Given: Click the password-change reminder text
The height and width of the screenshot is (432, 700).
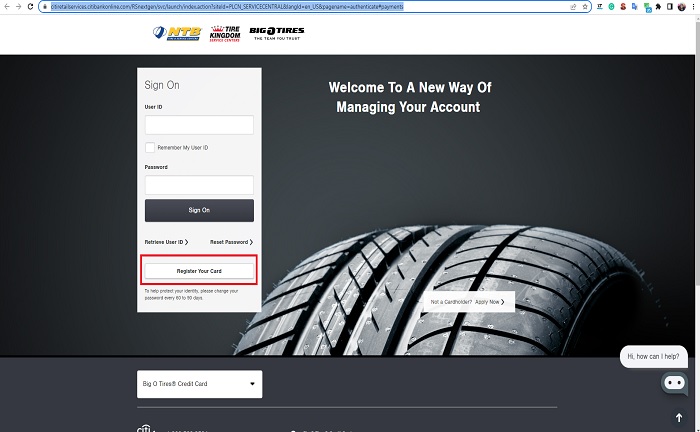Looking at the screenshot, I should (191, 294).
